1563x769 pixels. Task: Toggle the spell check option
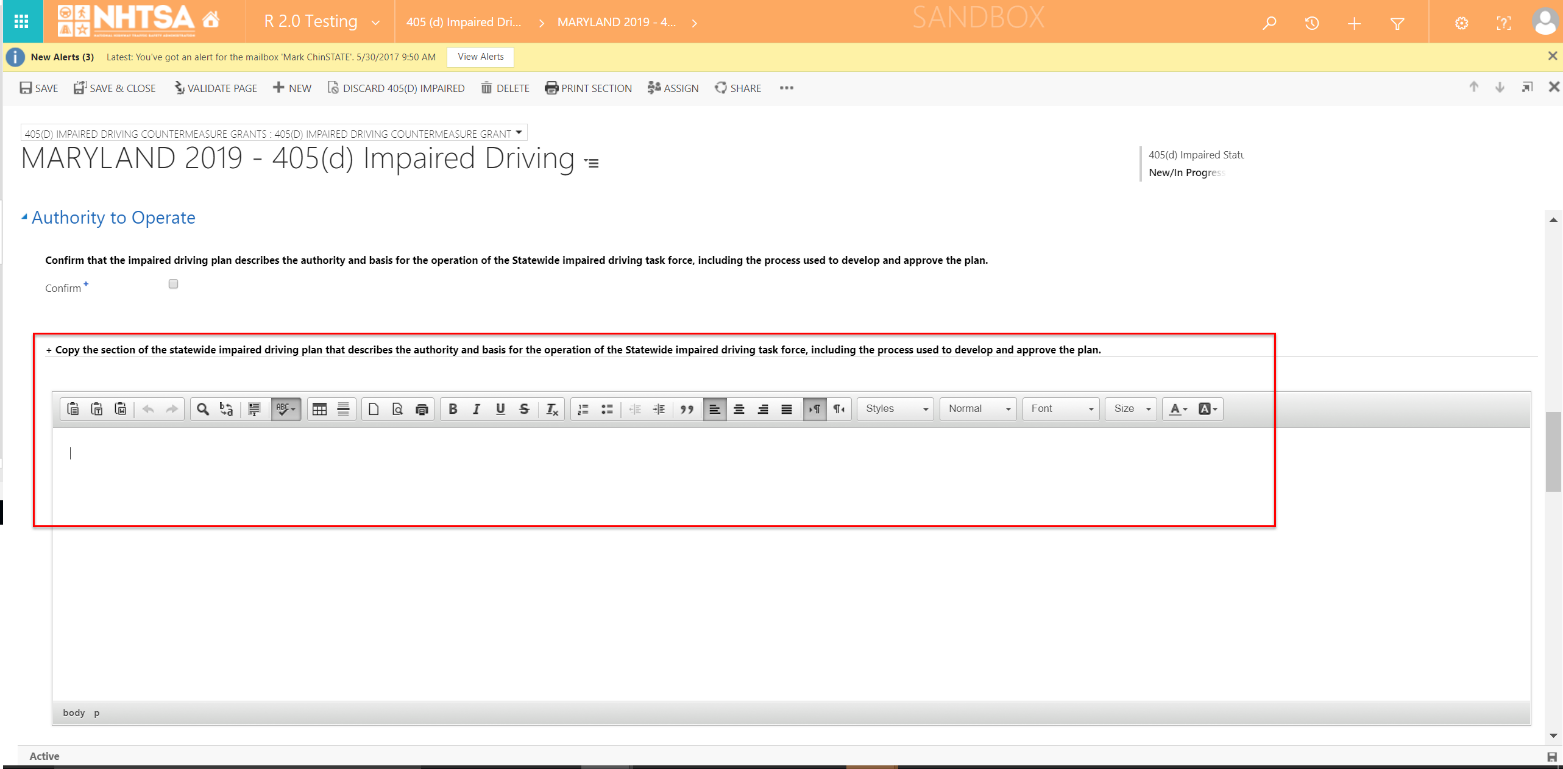(285, 409)
